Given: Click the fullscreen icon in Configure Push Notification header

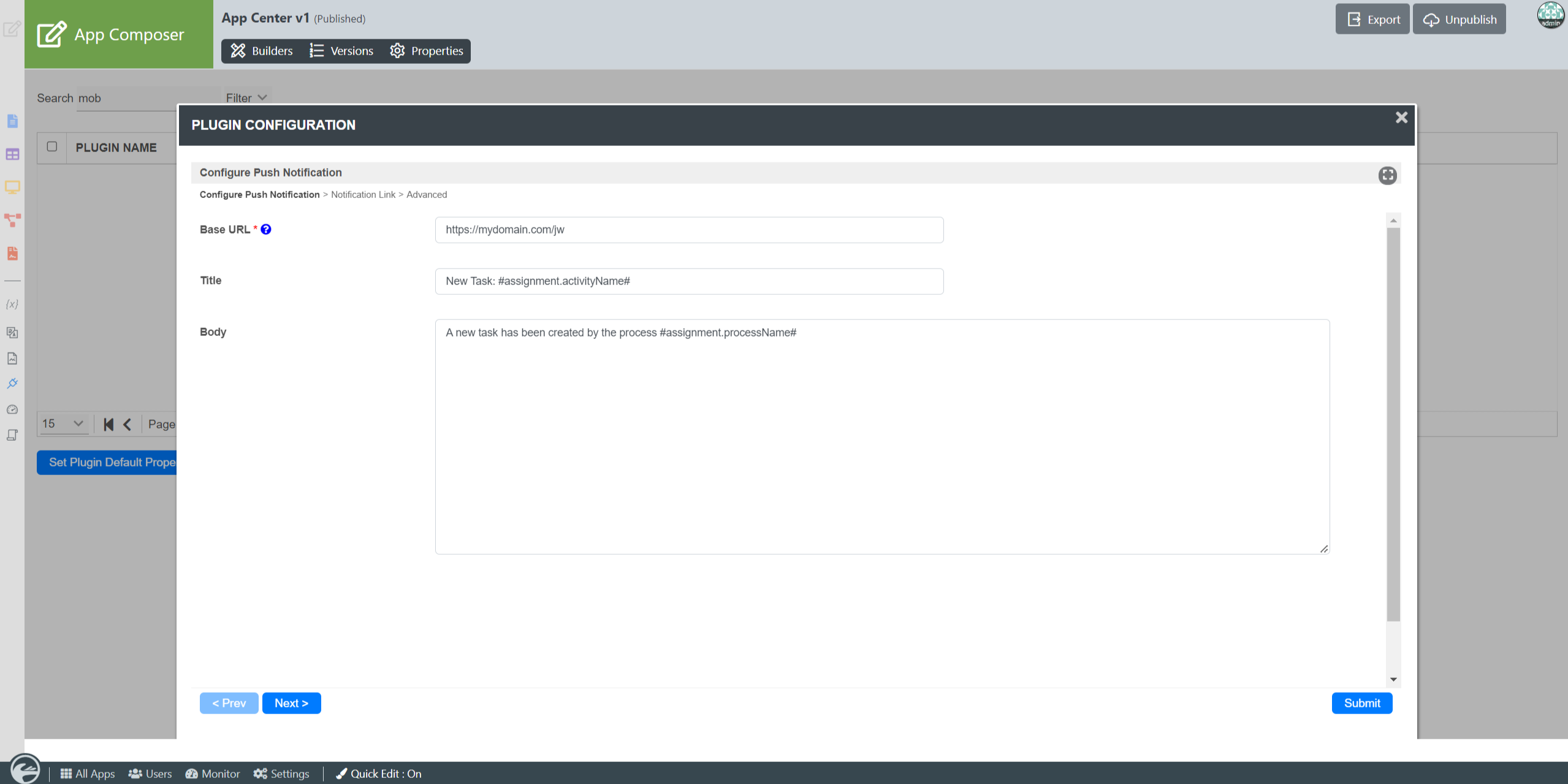Looking at the screenshot, I should tap(1387, 175).
